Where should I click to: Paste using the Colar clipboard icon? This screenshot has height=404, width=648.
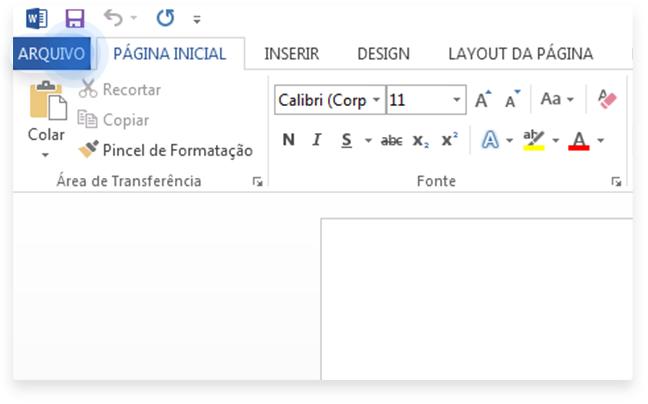(48, 101)
